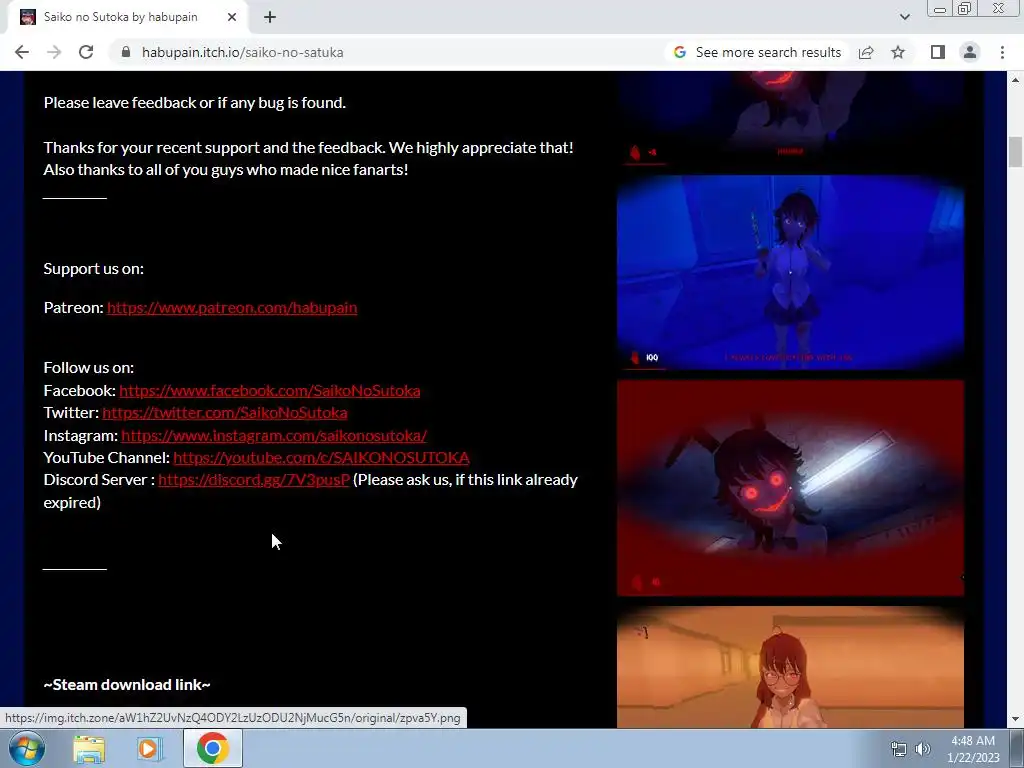1024x768 pixels.
Task: Open the volume speaker tray icon
Action: 922,749
